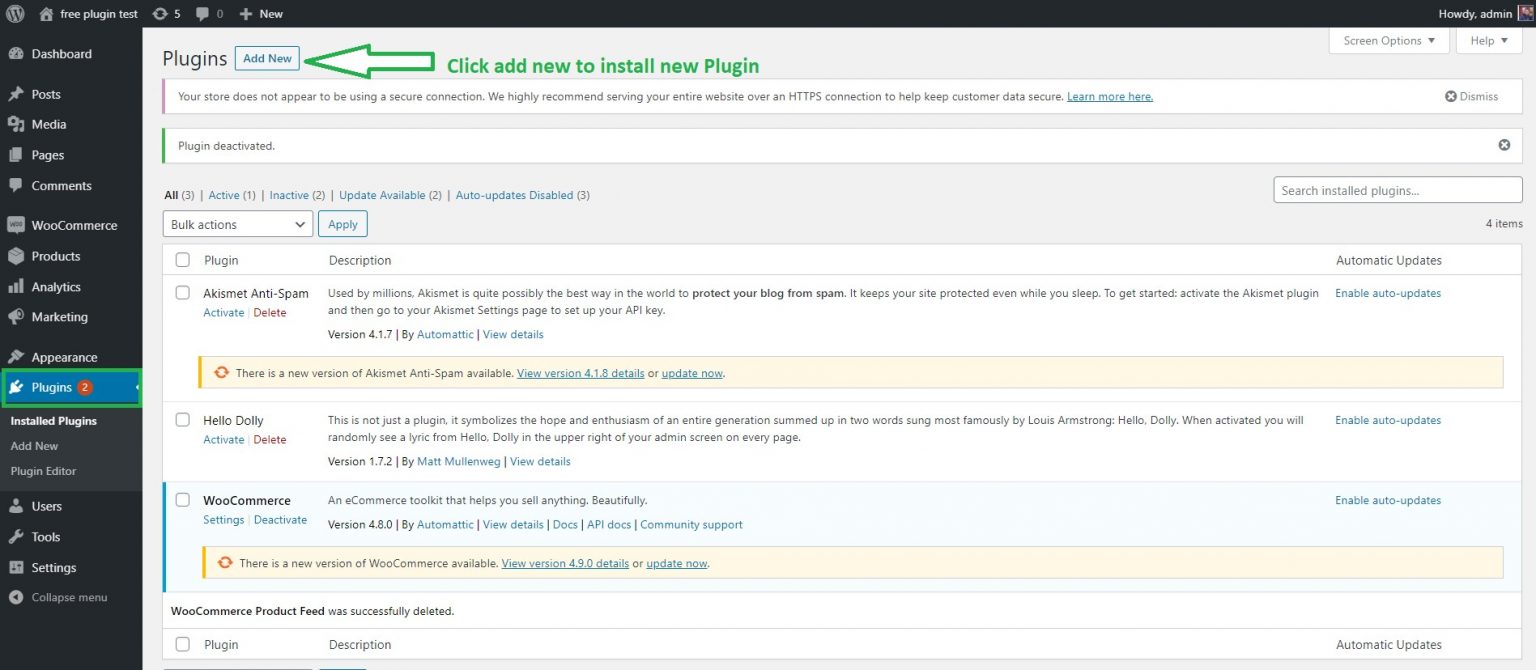
Task: Click the updates icon showing 5 updates
Action: tap(167, 13)
